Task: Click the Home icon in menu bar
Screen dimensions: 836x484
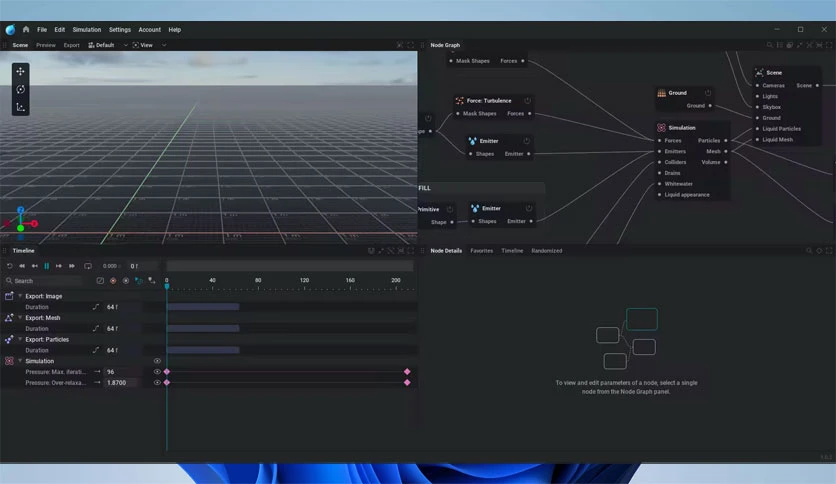Action: click(x=26, y=29)
